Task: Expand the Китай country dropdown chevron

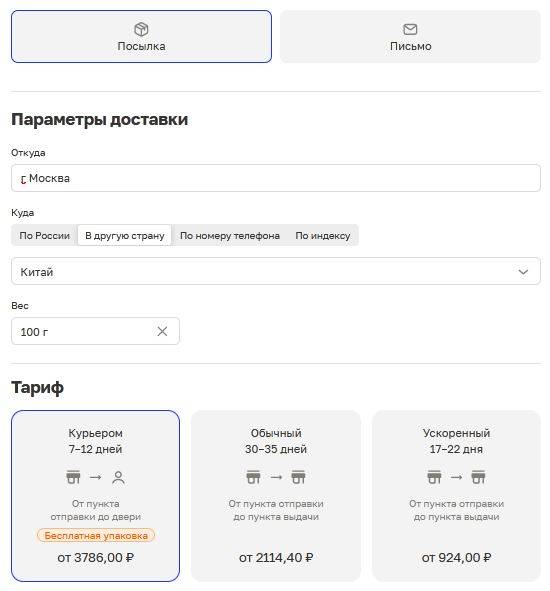Action: point(523,272)
